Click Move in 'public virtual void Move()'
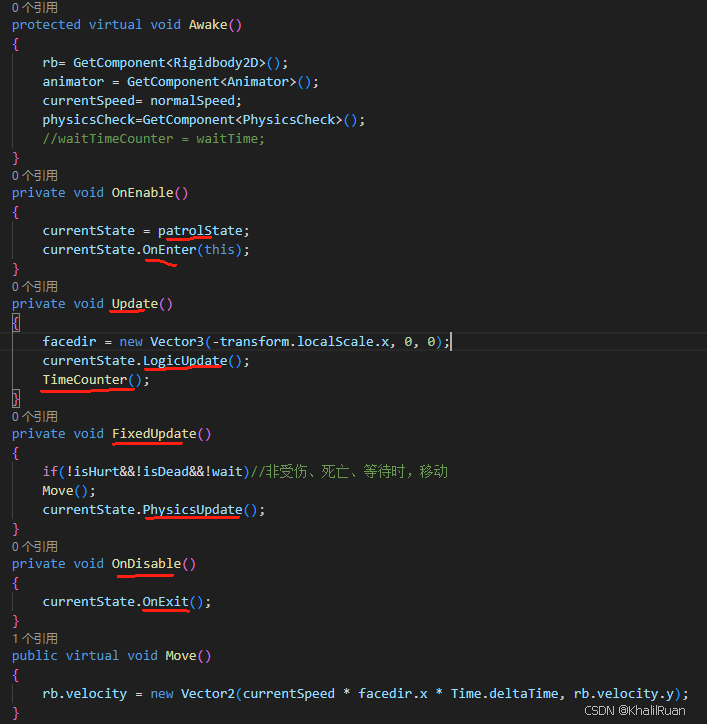The image size is (707, 724). coord(181,656)
